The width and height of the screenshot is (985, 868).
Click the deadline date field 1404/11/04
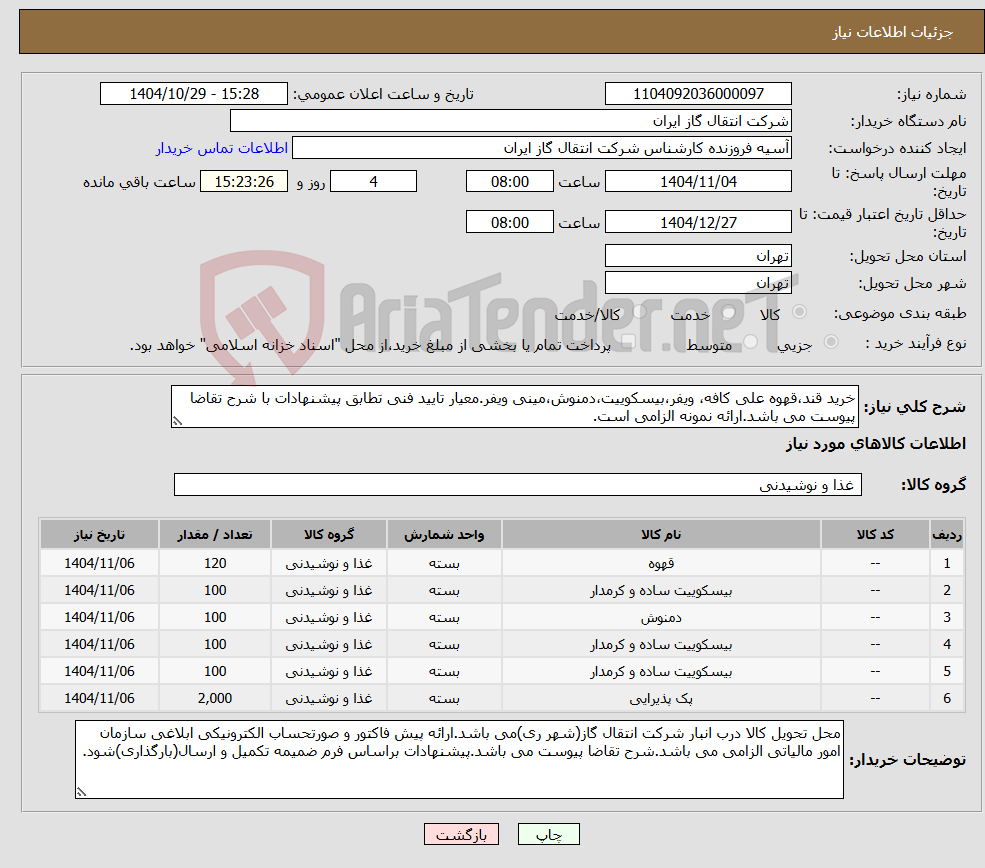coord(697,181)
